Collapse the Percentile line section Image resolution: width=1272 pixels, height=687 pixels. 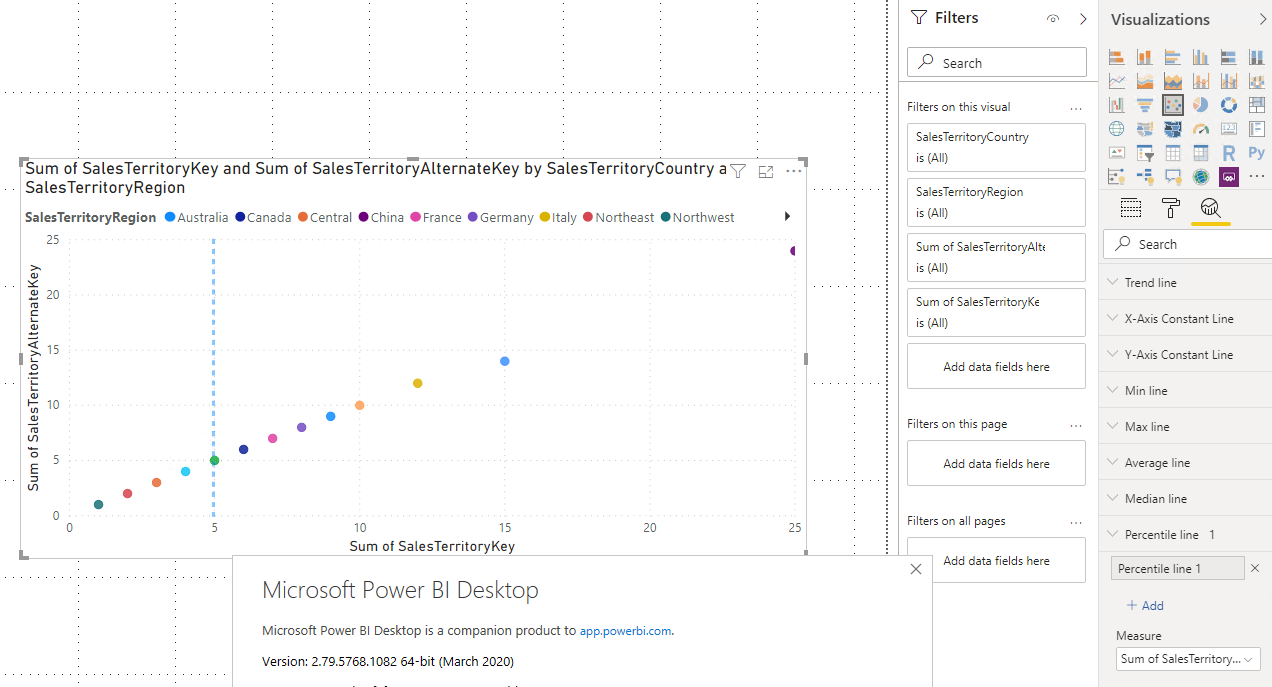(1185, 535)
